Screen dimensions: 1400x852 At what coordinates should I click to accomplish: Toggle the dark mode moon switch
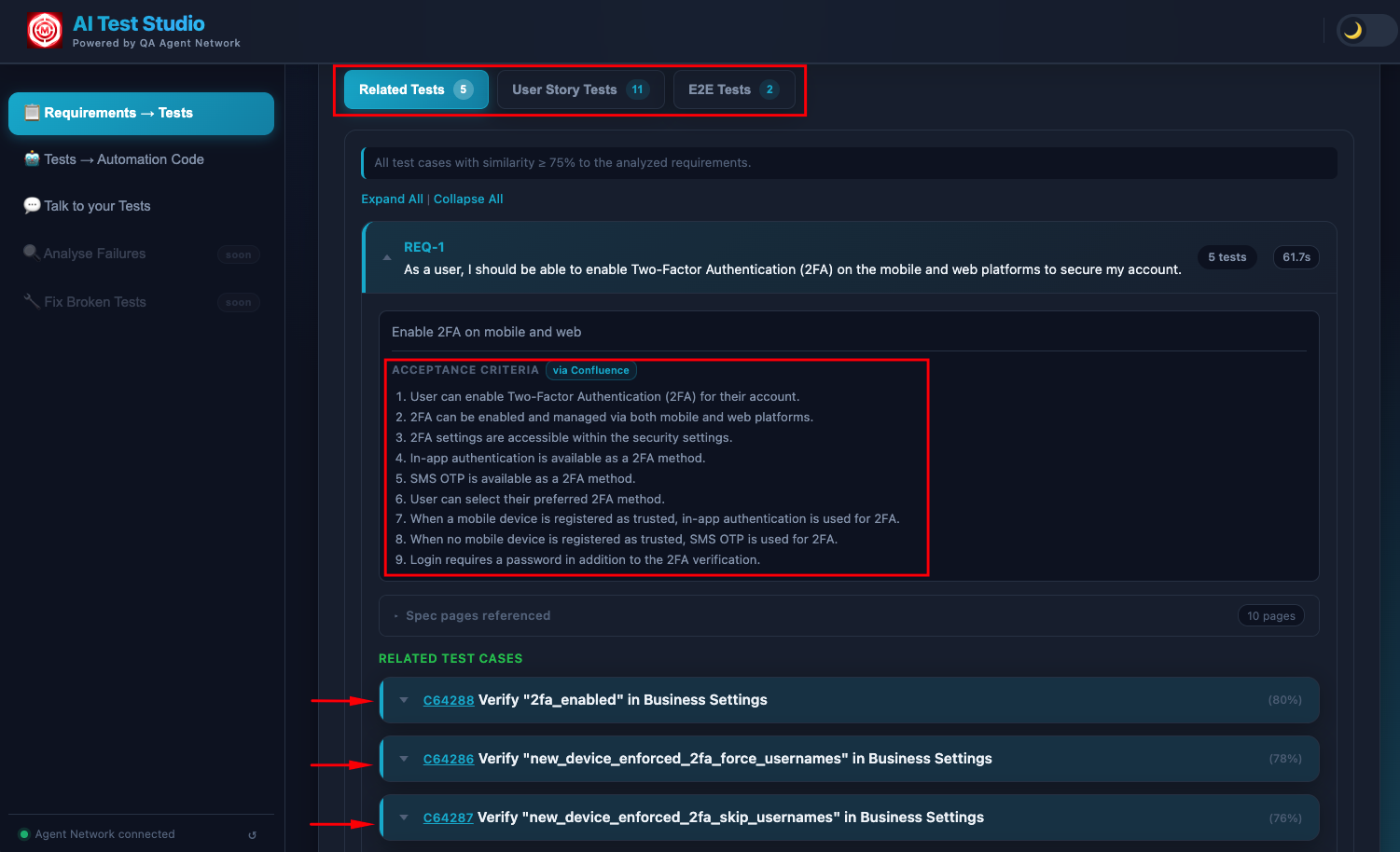[1366, 31]
